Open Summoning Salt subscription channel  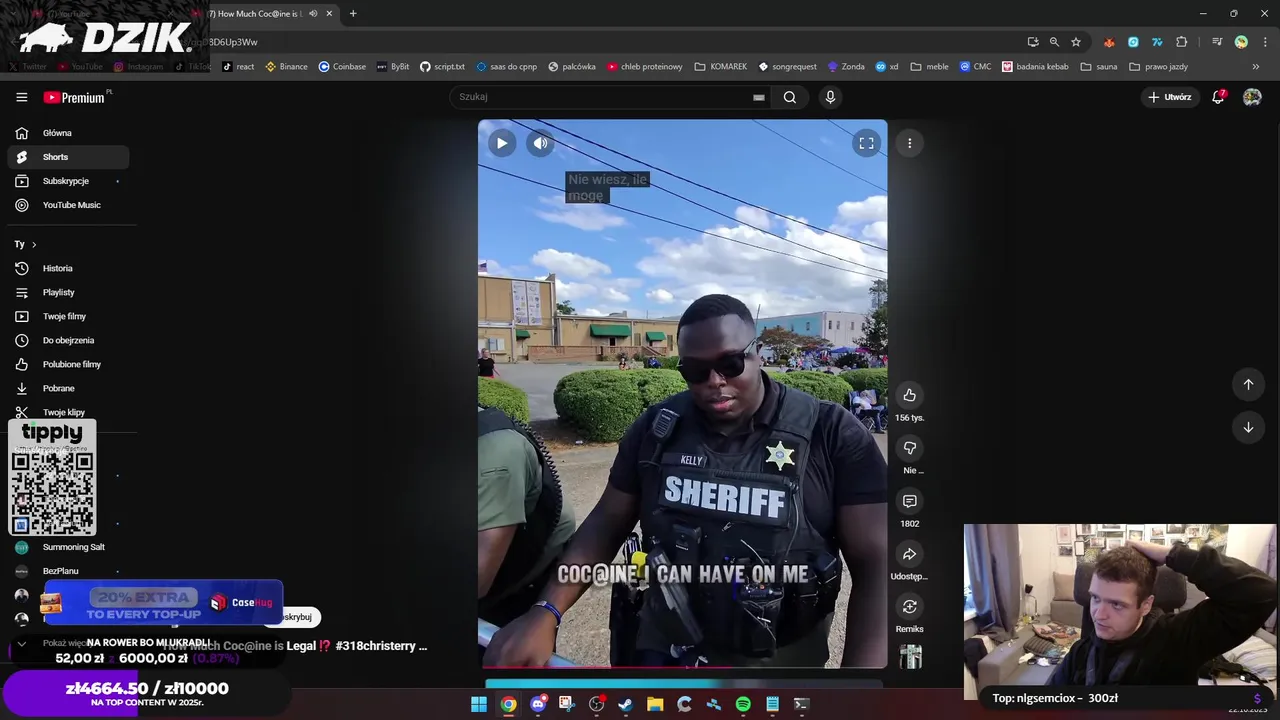point(68,547)
